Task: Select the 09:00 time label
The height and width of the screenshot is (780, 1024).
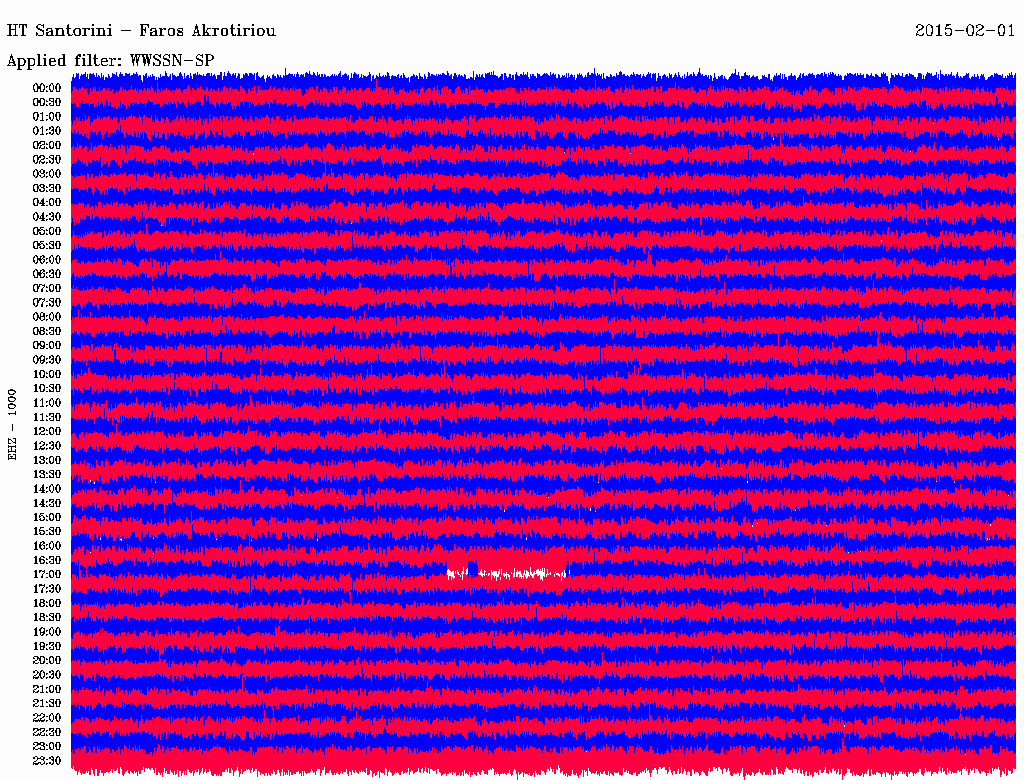Action: pos(47,346)
